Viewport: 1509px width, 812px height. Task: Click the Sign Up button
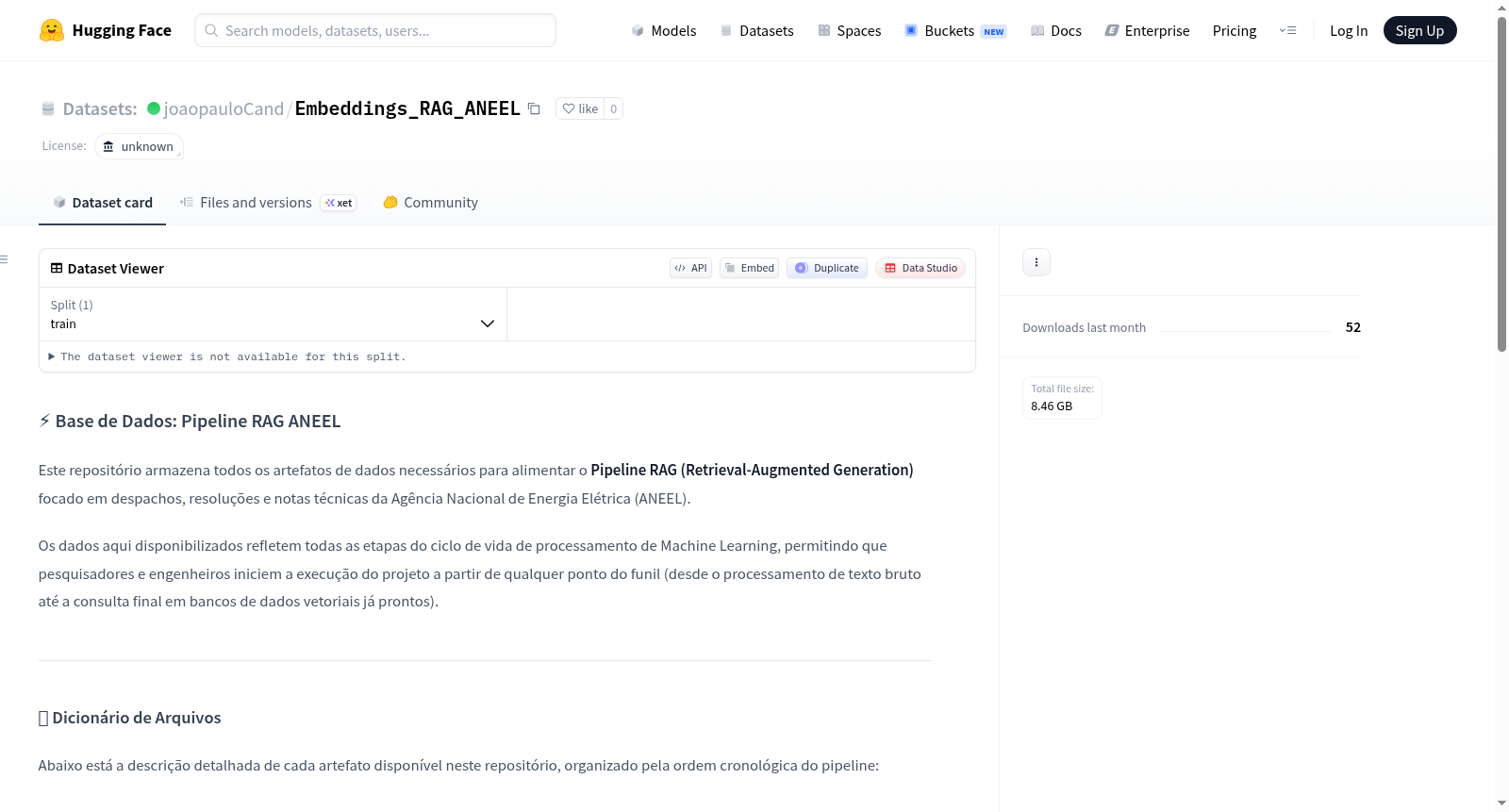click(1419, 30)
